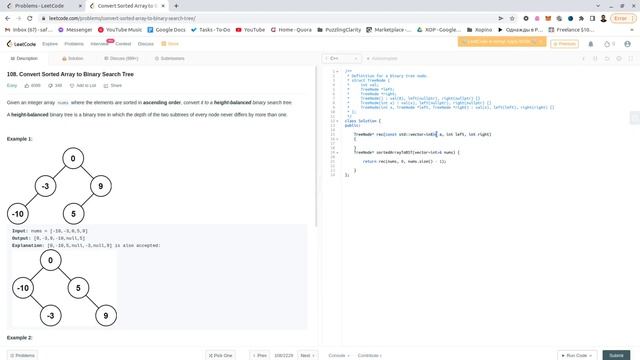
Task: Switch to the Description tab
Action: click(24, 58)
